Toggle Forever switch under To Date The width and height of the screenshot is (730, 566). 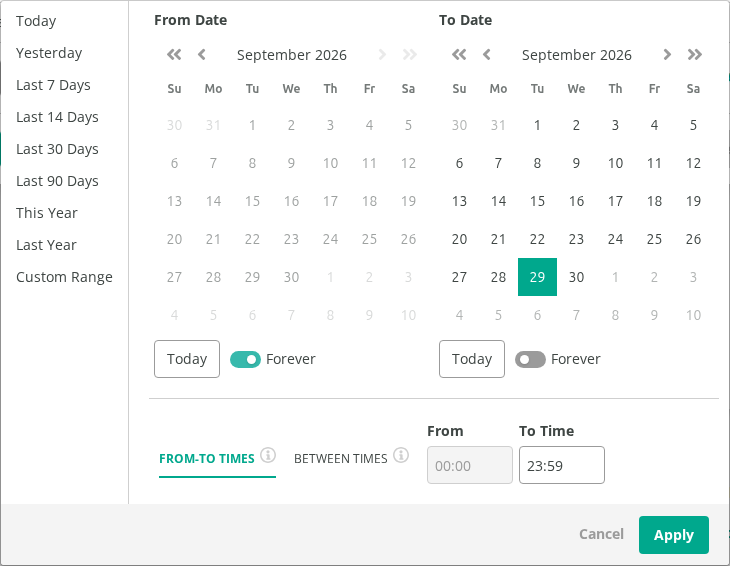[530, 359]
